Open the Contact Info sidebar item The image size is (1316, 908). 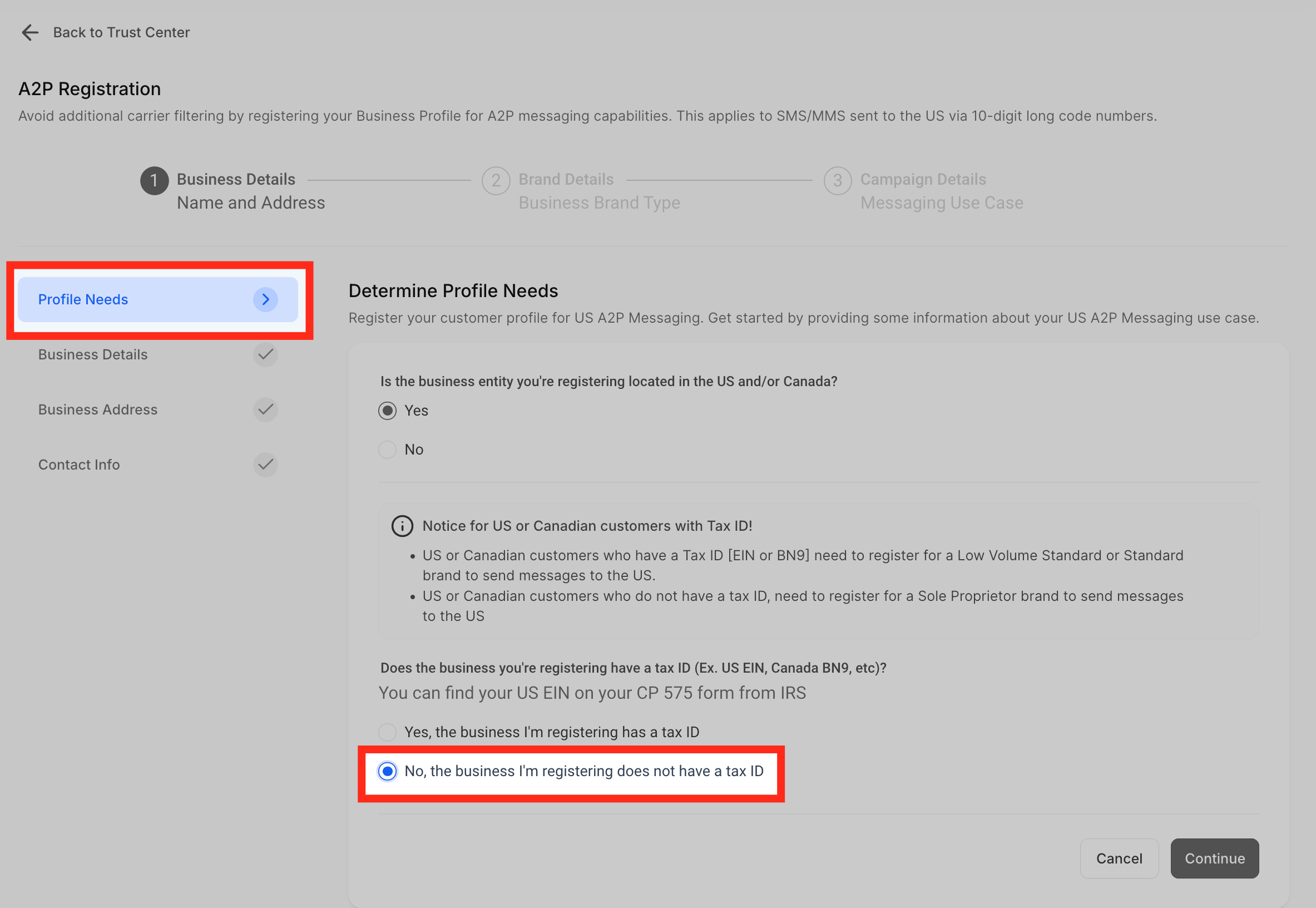click(79, 465)
